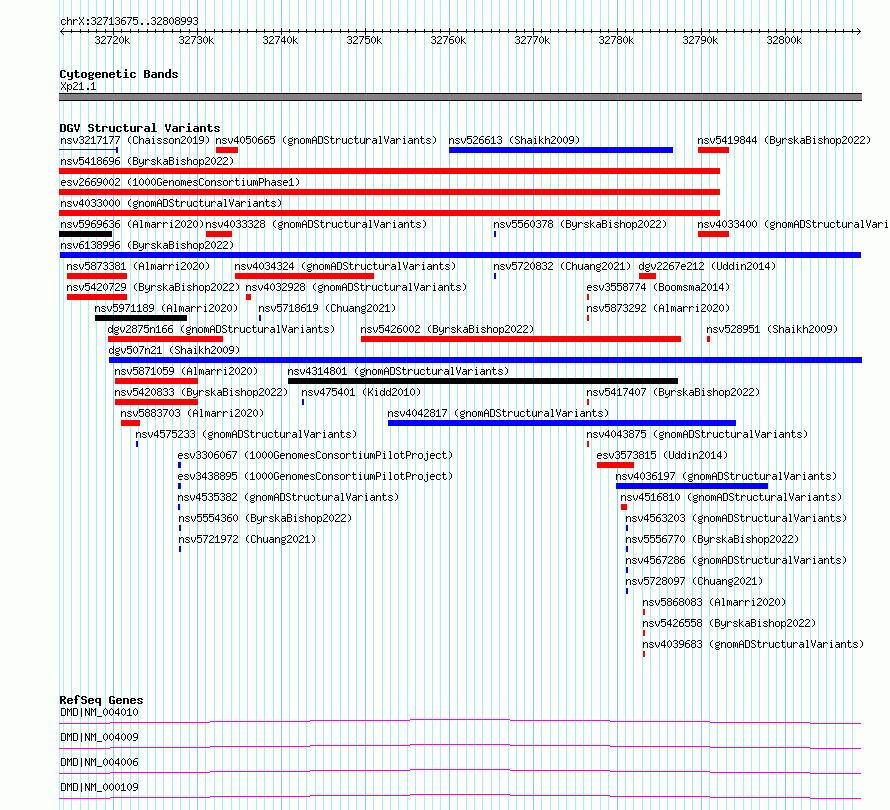Viewport: 890px width, 810px height.
Task: Click the nsv5556770 (ByrskaBishop2022) label
Action: click(x=712, y=539)
